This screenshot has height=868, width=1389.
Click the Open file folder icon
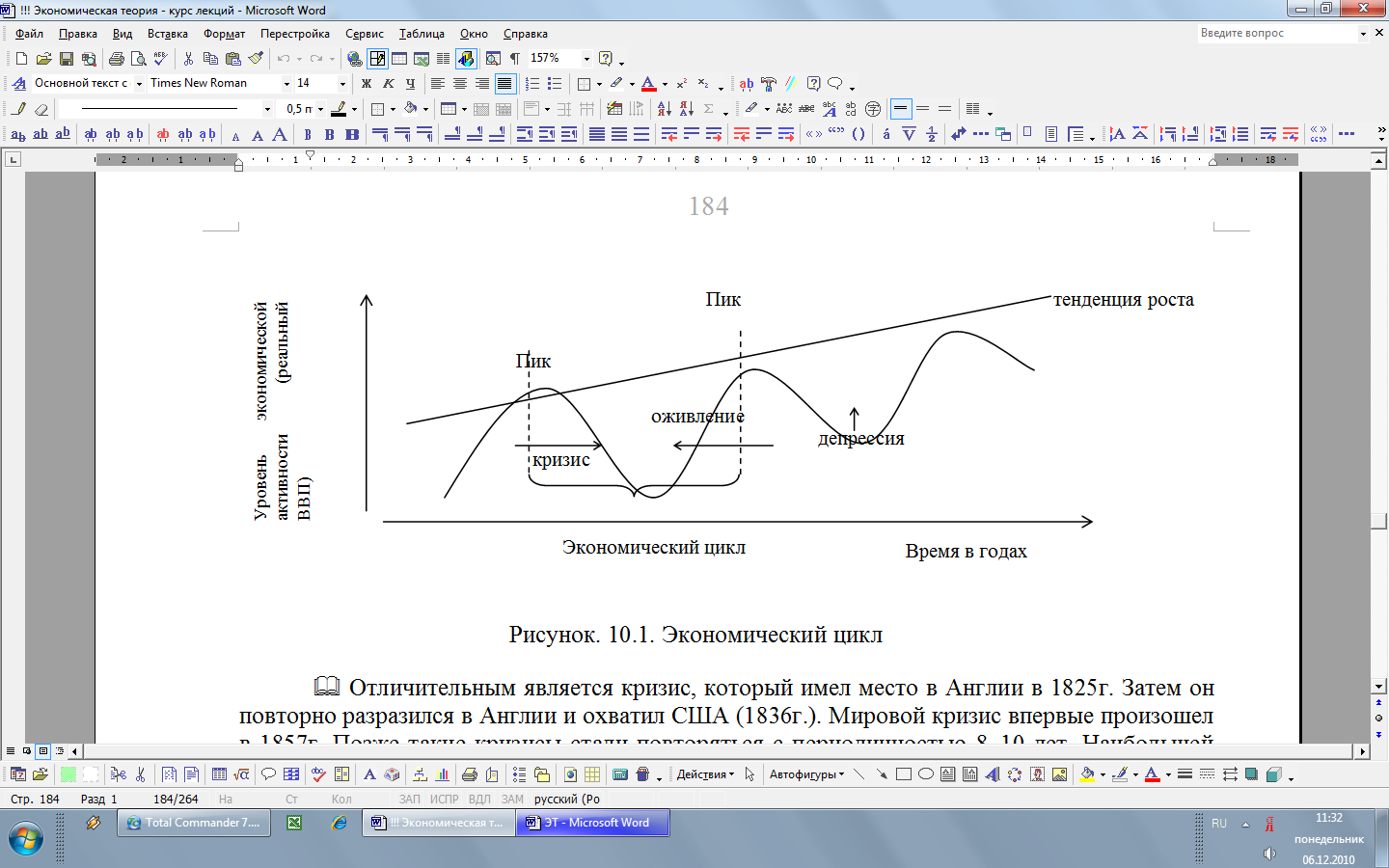click(43, 59)
